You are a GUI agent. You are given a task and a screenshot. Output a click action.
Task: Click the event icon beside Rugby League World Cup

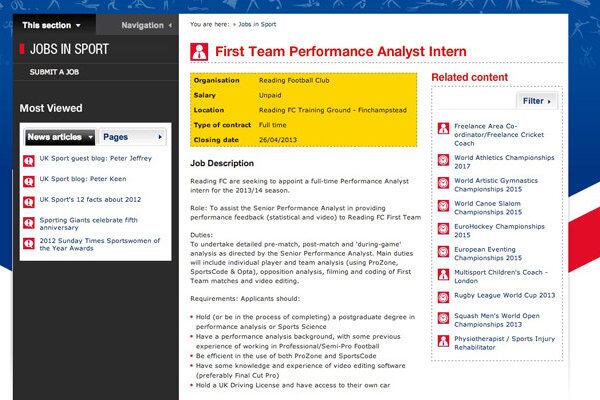click(443, 297)
